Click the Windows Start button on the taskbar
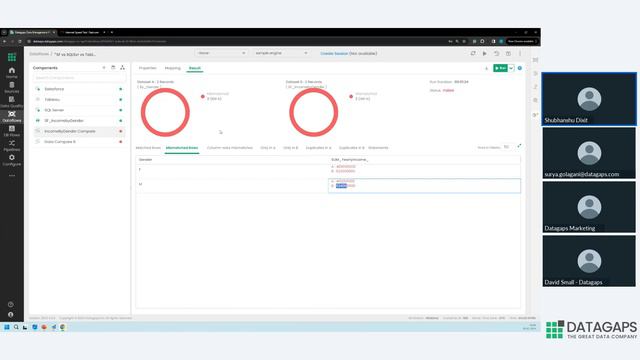This screenshot has width=640, height=360. click(7, 327)
